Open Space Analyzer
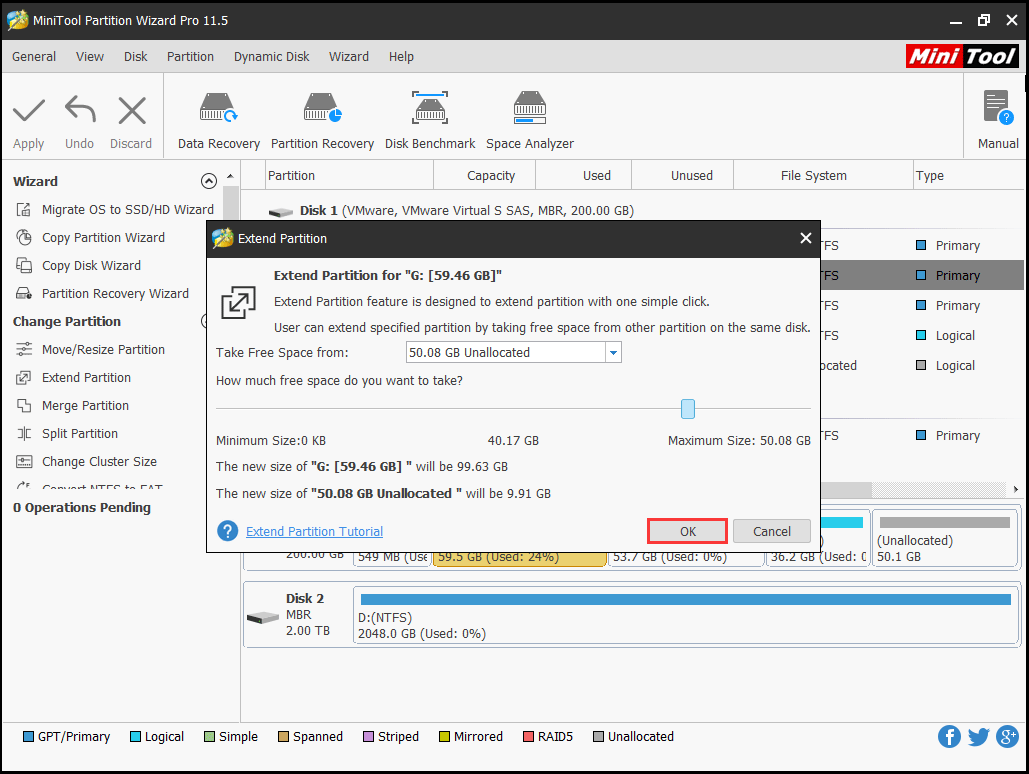 (x=530, y=120)
